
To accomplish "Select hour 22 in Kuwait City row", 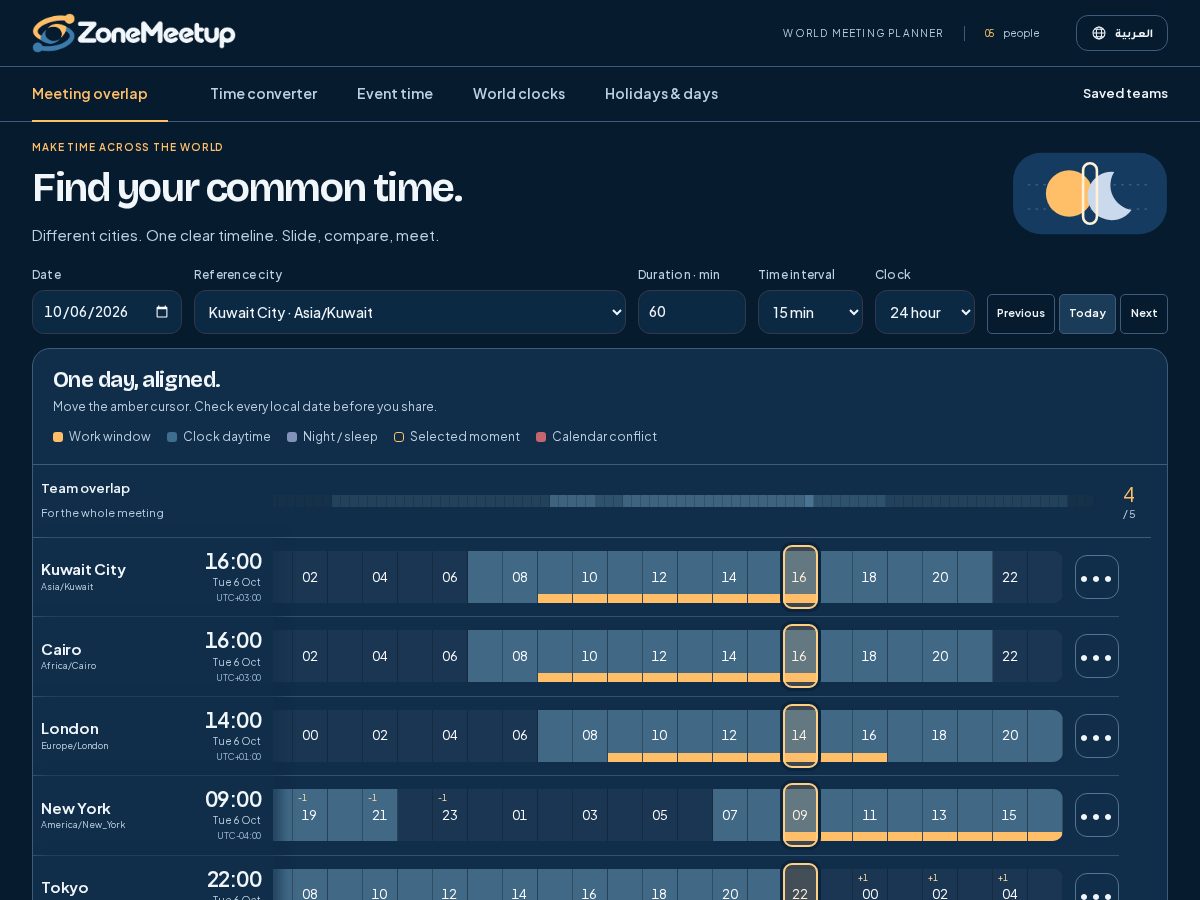I will tap(1010, 577).
